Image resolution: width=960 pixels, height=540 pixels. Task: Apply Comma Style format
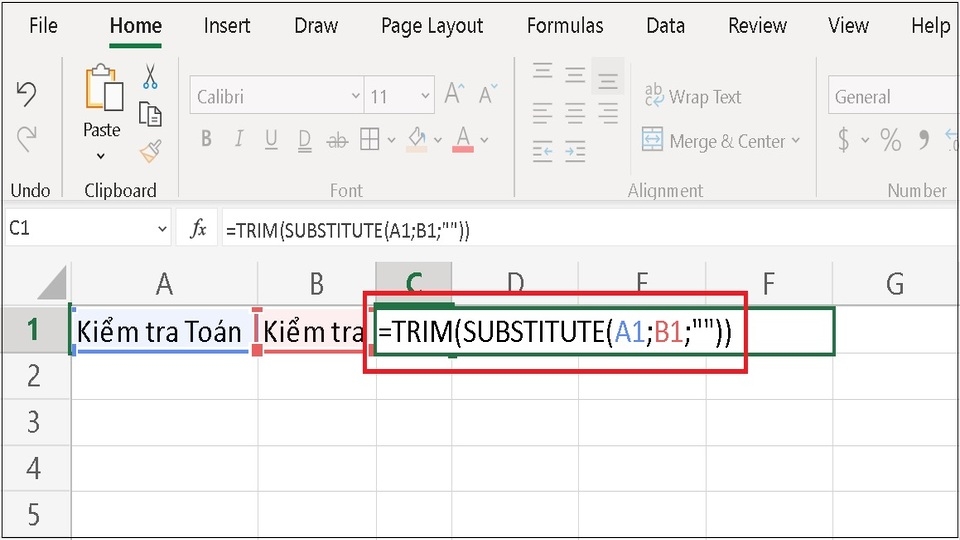click(924, 140)
